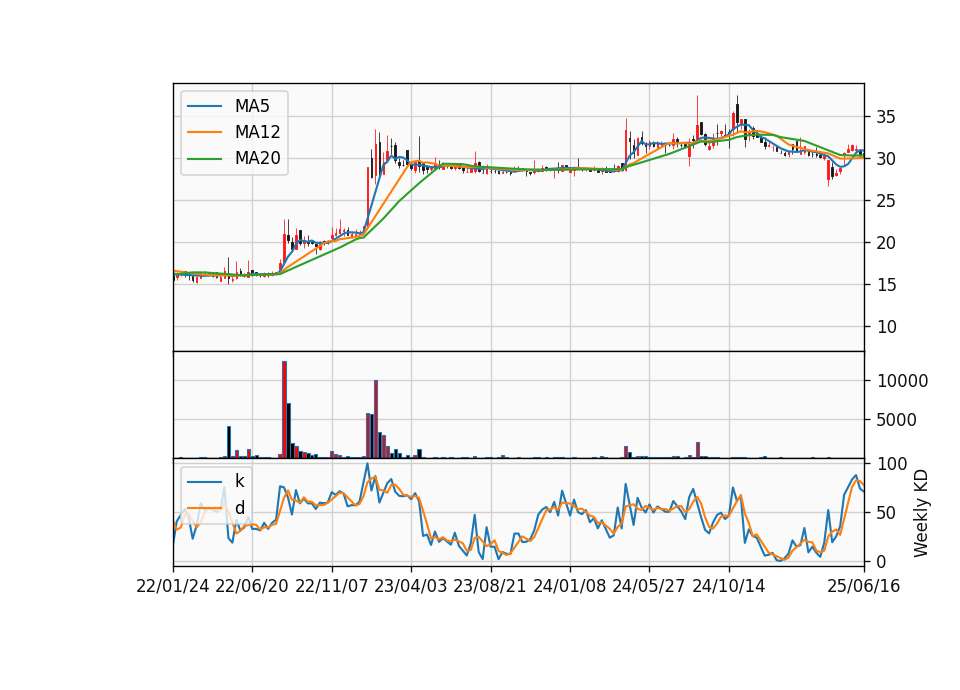Viewport: 960px width, 690px height.
Task: Click the 24/05/27 date tick label
Action: (x=649, y=586)
